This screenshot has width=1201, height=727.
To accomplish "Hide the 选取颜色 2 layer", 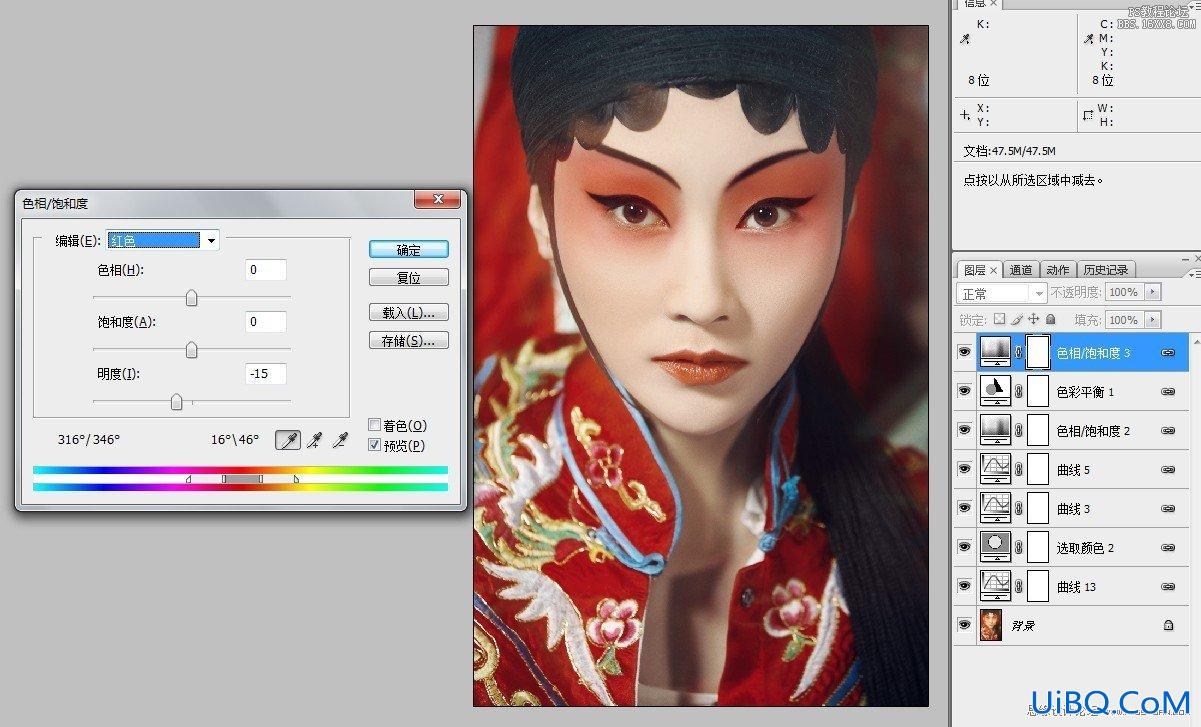I will pyautogui.click(x=964, y=547).
